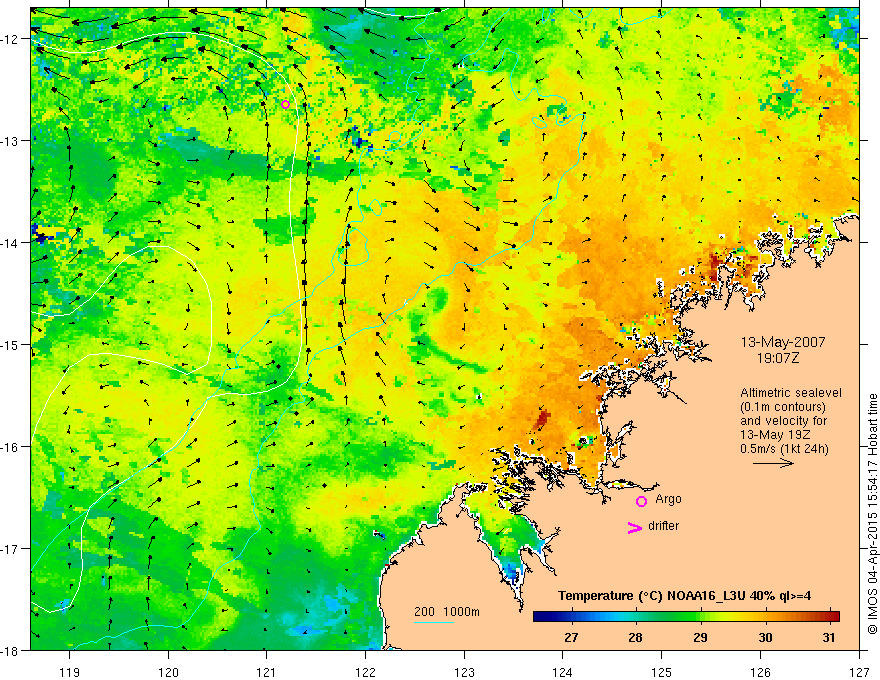880x680 pixels.
Task: Click the '19:07Z' time text
Action: [x=778, y=357]
